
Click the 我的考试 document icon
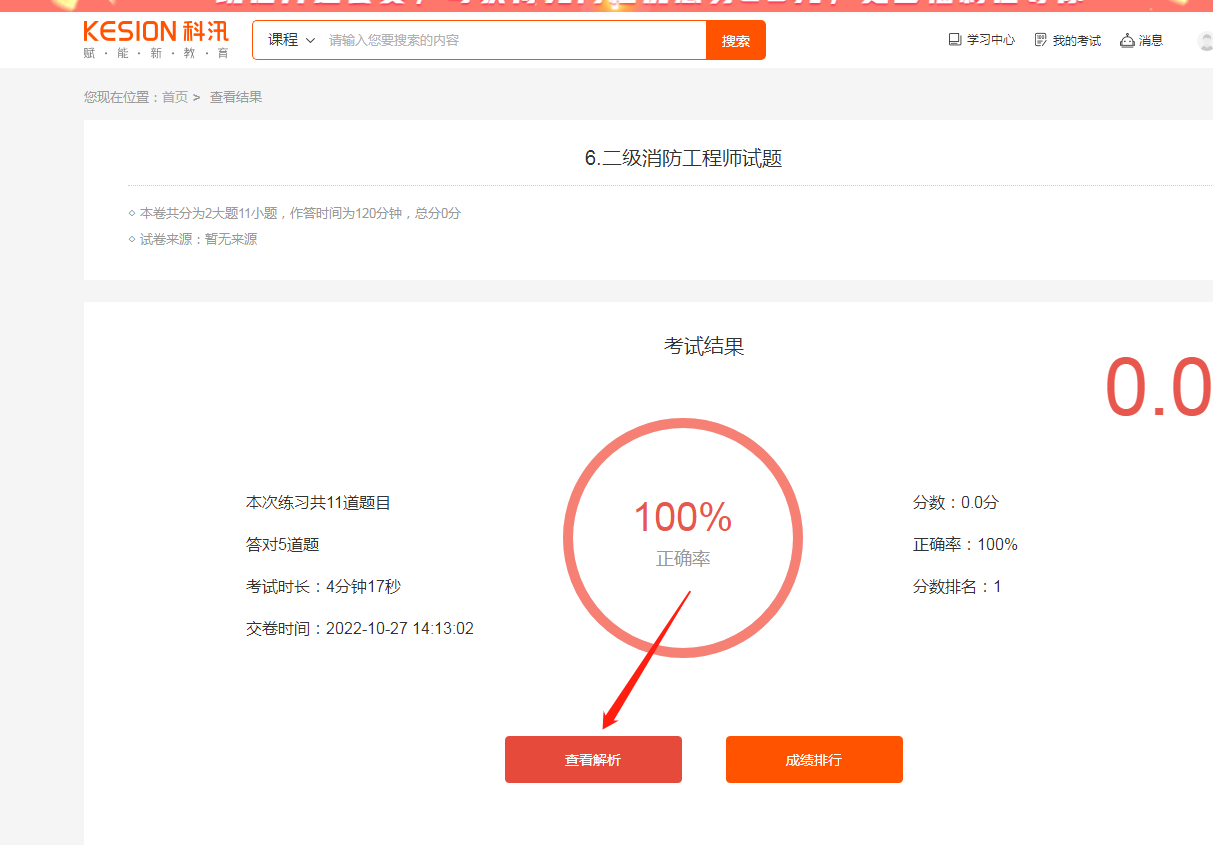click(1041, 40)
